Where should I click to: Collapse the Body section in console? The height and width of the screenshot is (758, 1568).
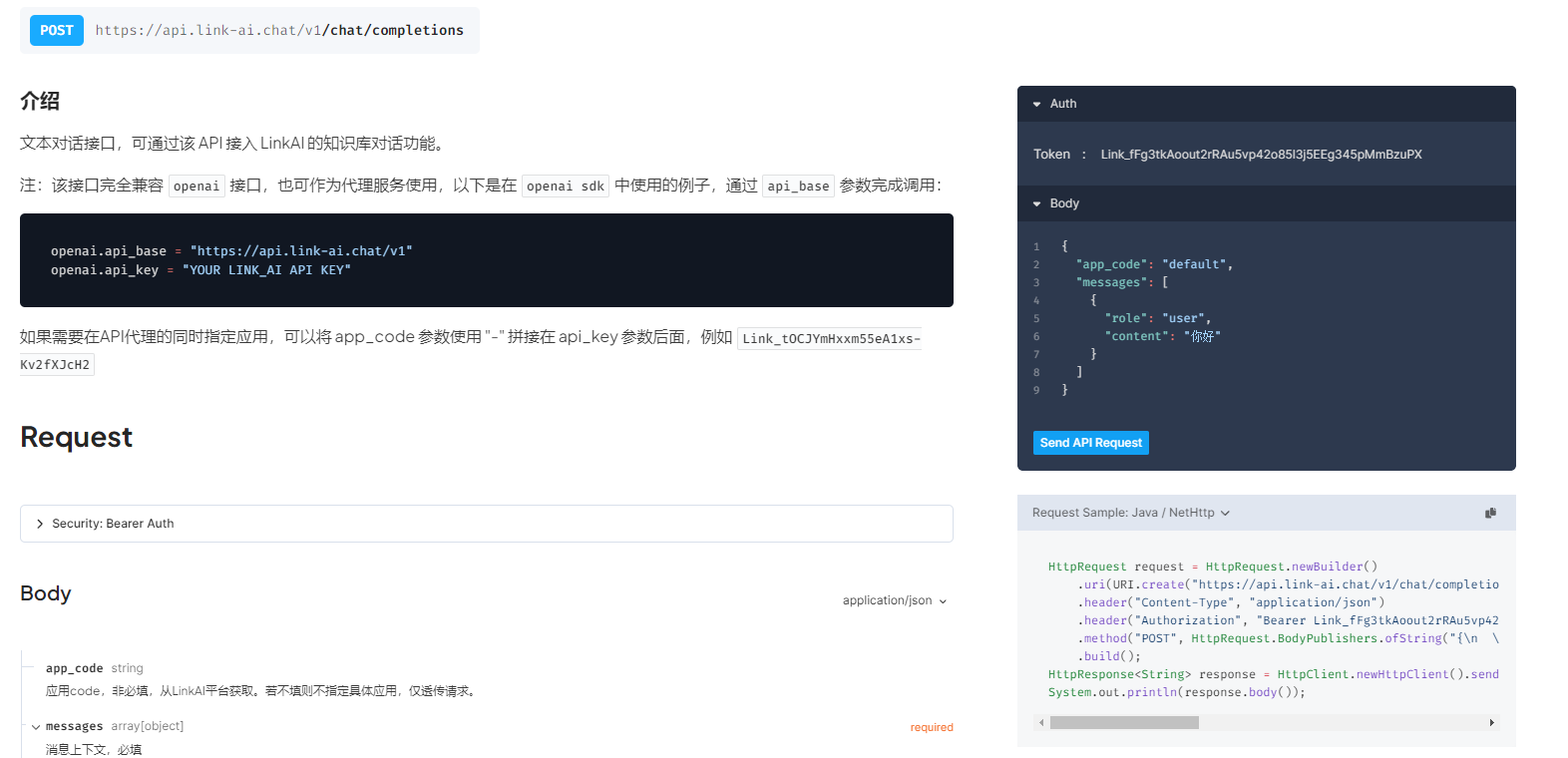(1037, 203)
